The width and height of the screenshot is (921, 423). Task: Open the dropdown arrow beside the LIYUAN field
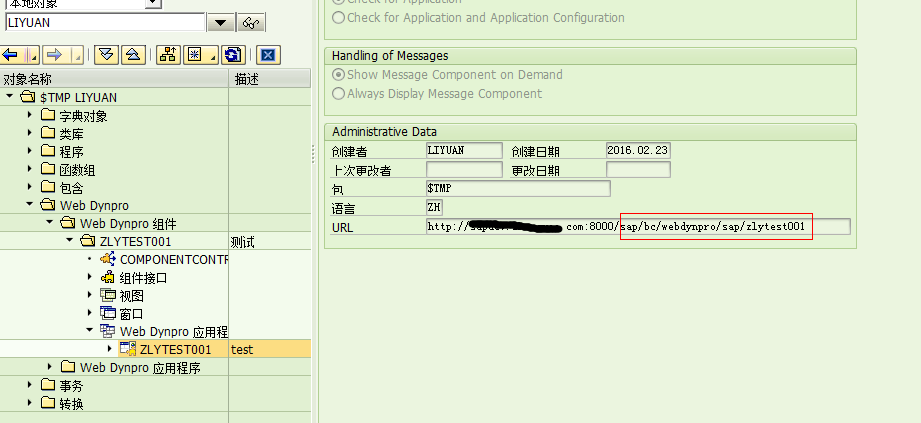pyautogui.click(x=221, y=23)
